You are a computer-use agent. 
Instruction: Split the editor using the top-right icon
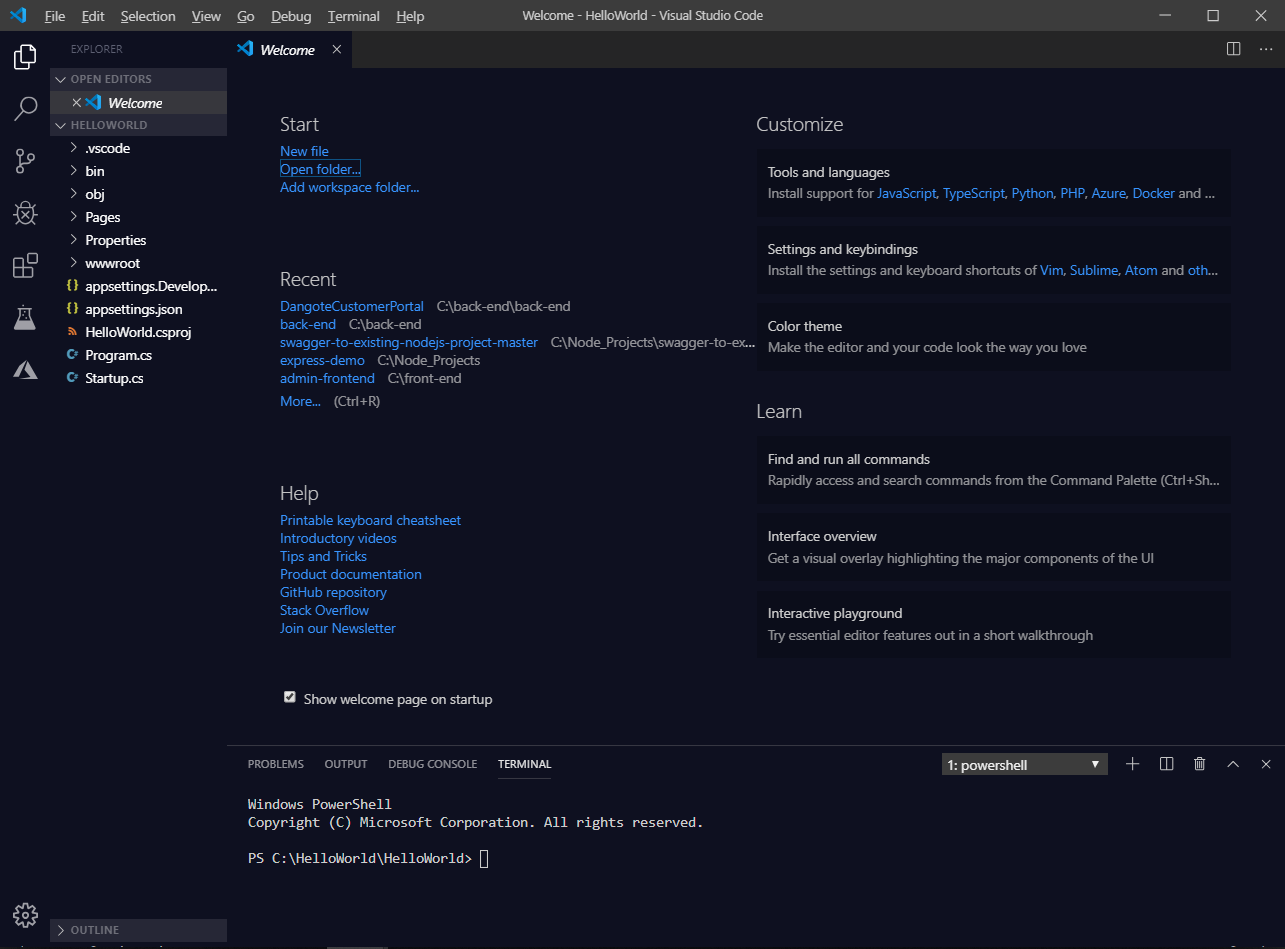pos(1233,48)
